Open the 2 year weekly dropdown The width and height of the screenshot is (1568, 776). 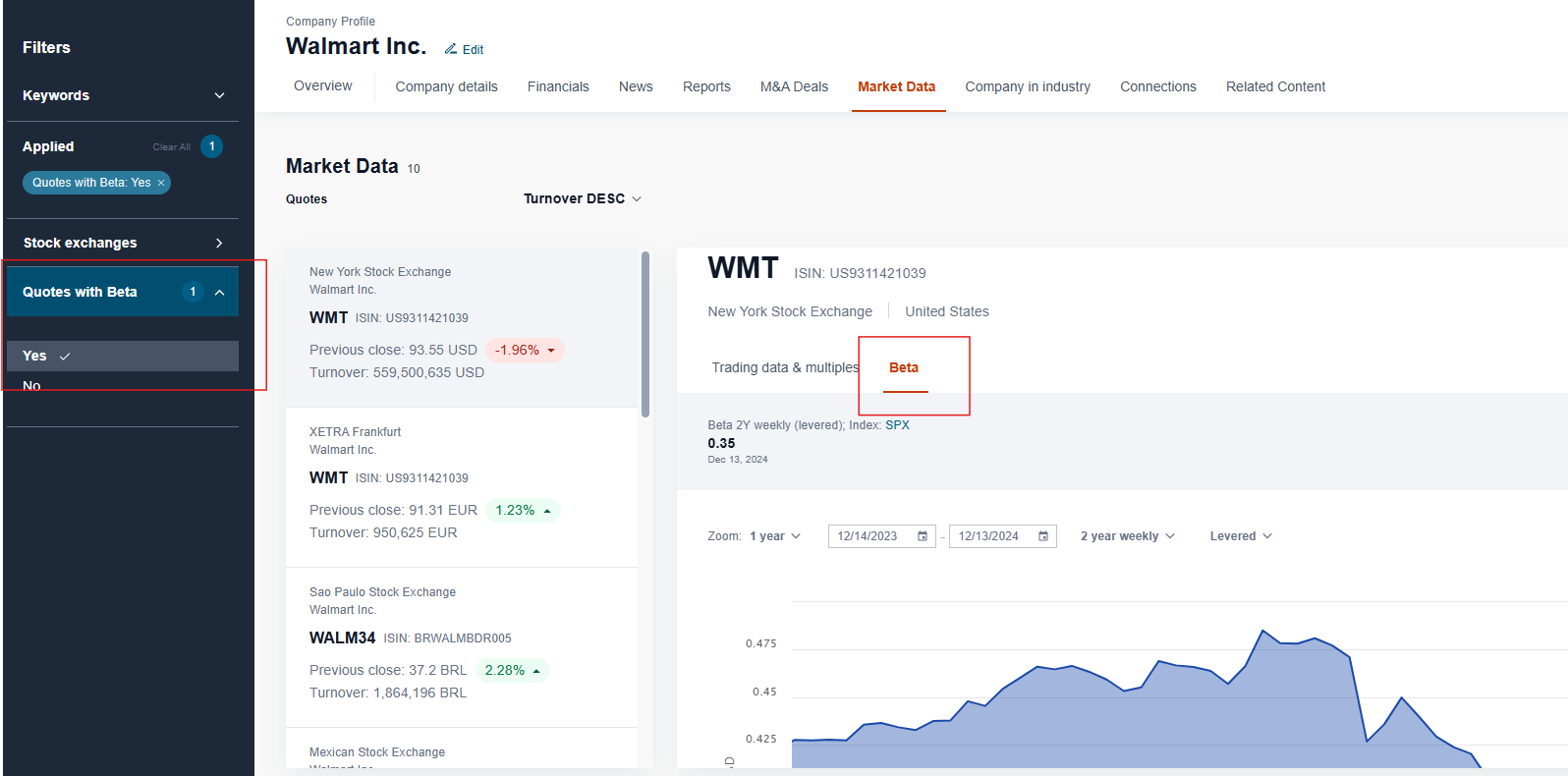tap(1128, 536)
